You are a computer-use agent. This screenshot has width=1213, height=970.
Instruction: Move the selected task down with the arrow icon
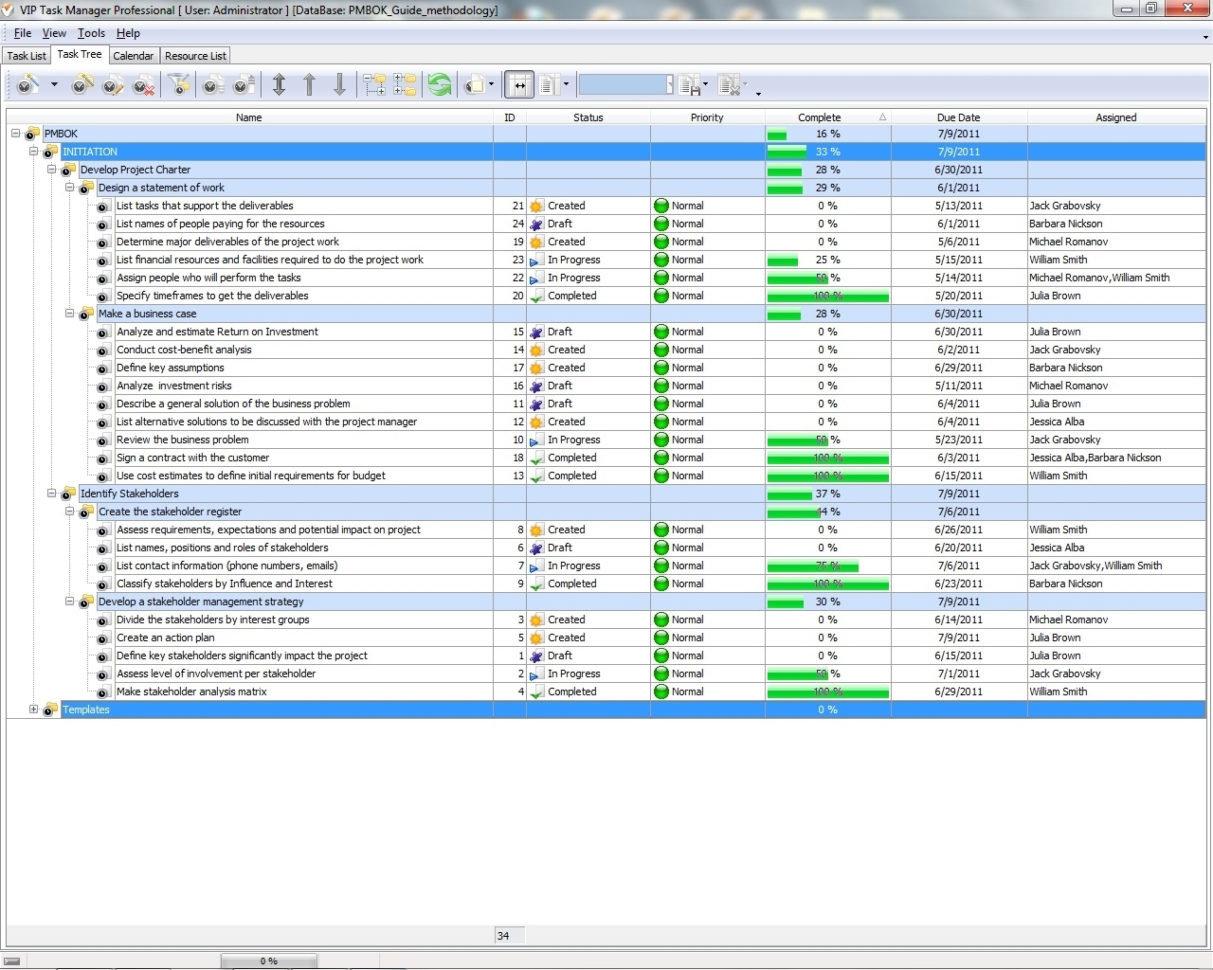coord(341,85)
